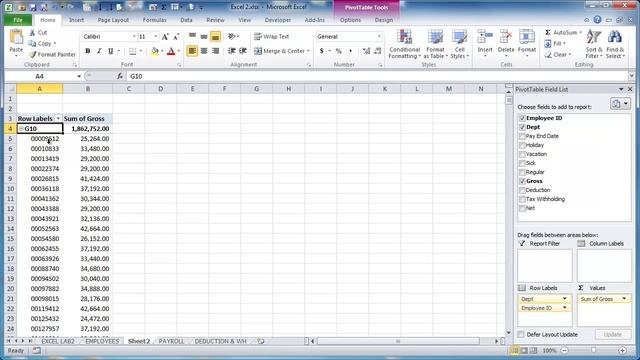Apply the fill color bucket
The height and width of the screenshot is (360, 640).
point(155,51)
